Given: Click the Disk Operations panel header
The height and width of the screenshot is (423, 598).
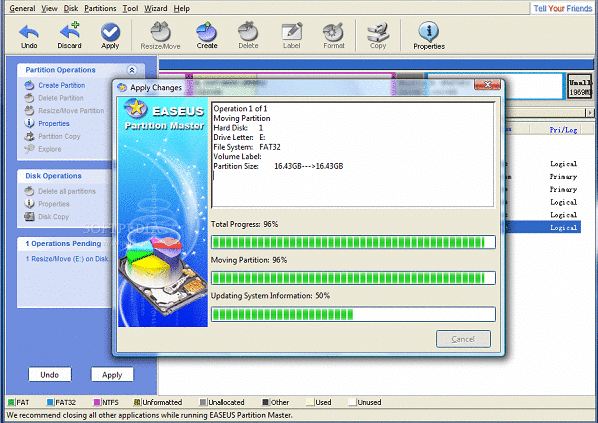Looking at the screenshot, I should pos(53,176).
